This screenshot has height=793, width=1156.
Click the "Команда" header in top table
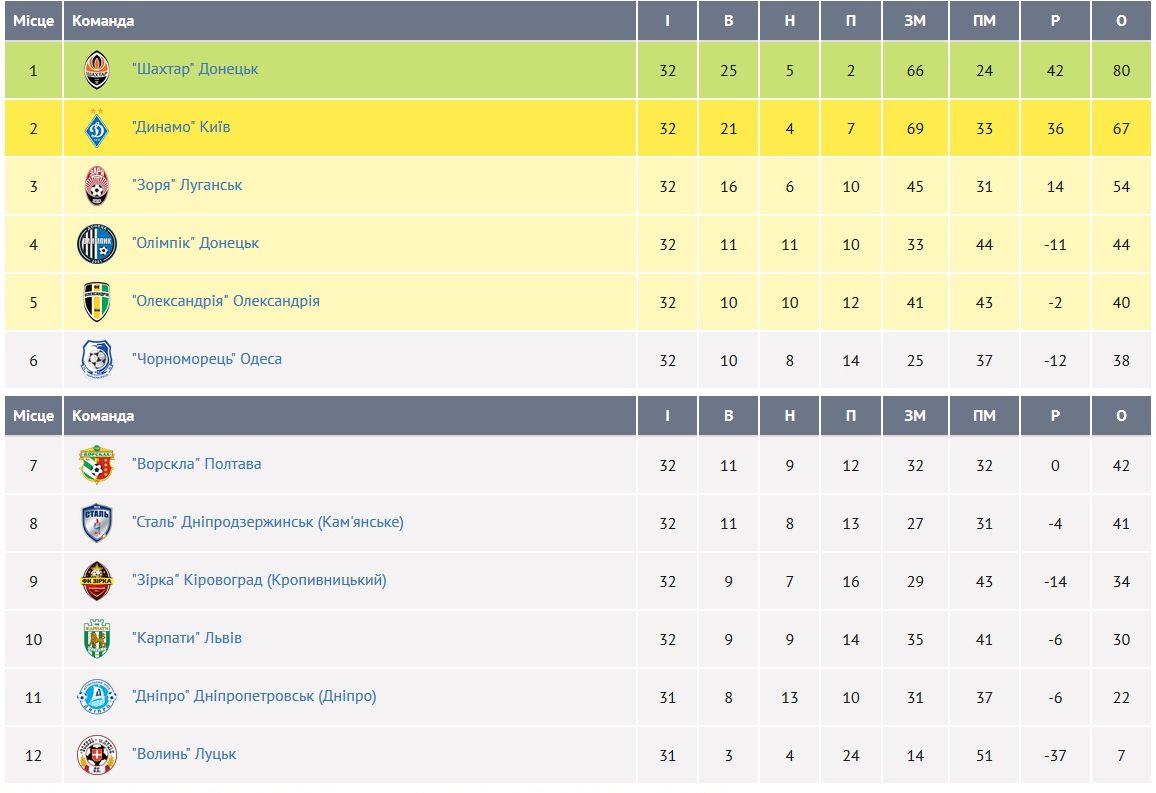(103, 20)
